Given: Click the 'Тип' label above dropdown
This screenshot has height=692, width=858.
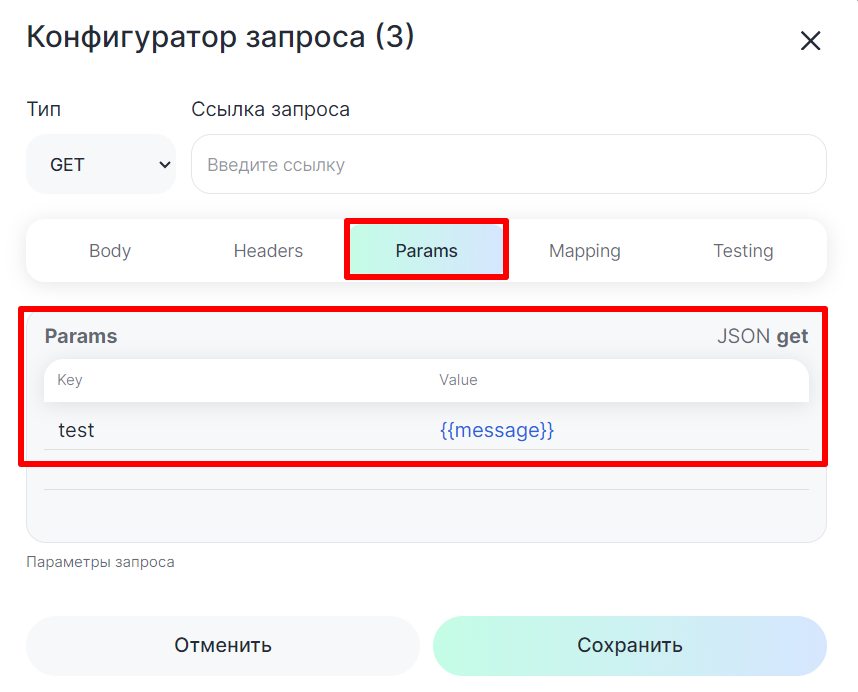Looking at the screenshot, I should tap(44, 109).
